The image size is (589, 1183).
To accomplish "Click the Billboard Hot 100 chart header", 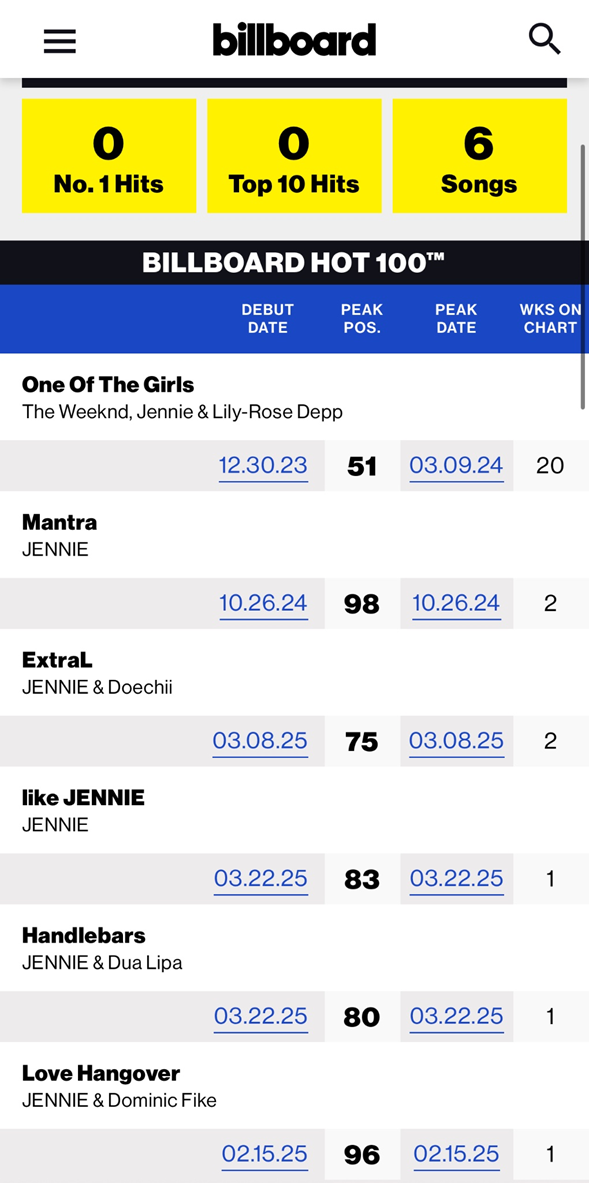I will pyautogui.click(x=294, y=263).
